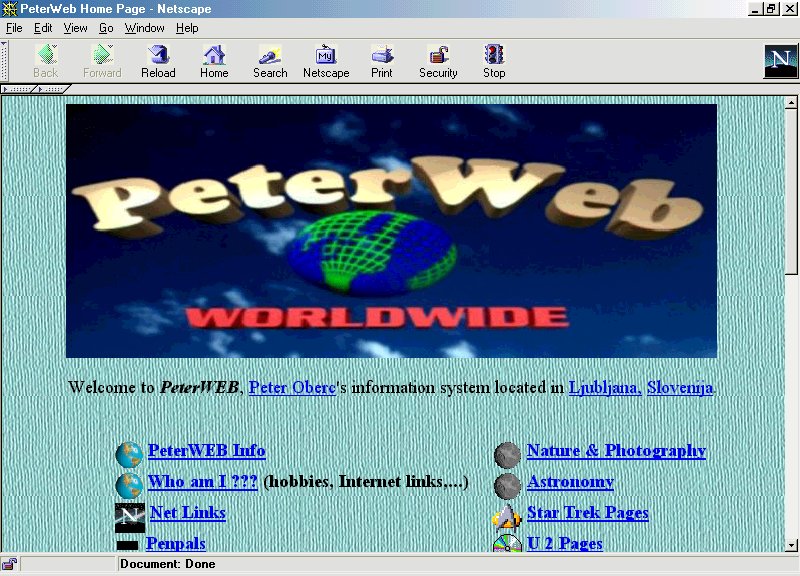Open the U 2 Pages link
The height and width of the screenshot is (576, 800).
(565, 543)
